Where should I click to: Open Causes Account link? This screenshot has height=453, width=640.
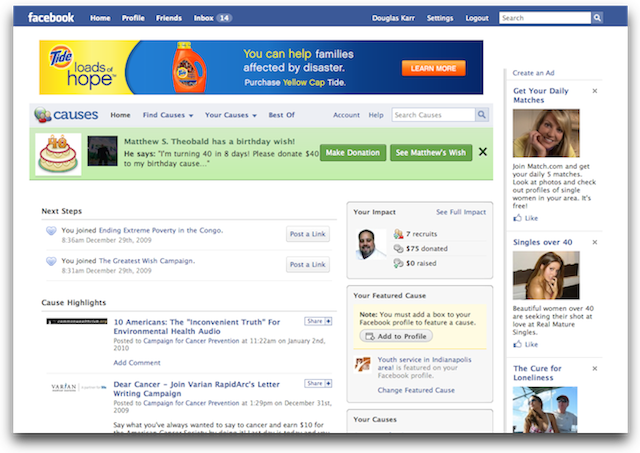tap(346, 115)
